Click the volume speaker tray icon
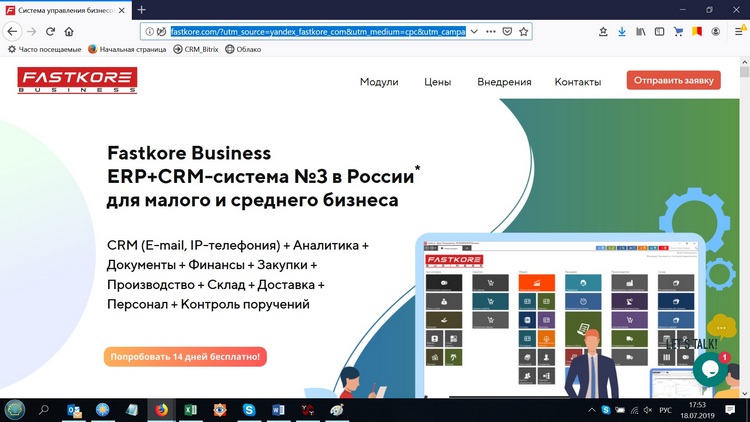750x422 pixels. point(648,410)
